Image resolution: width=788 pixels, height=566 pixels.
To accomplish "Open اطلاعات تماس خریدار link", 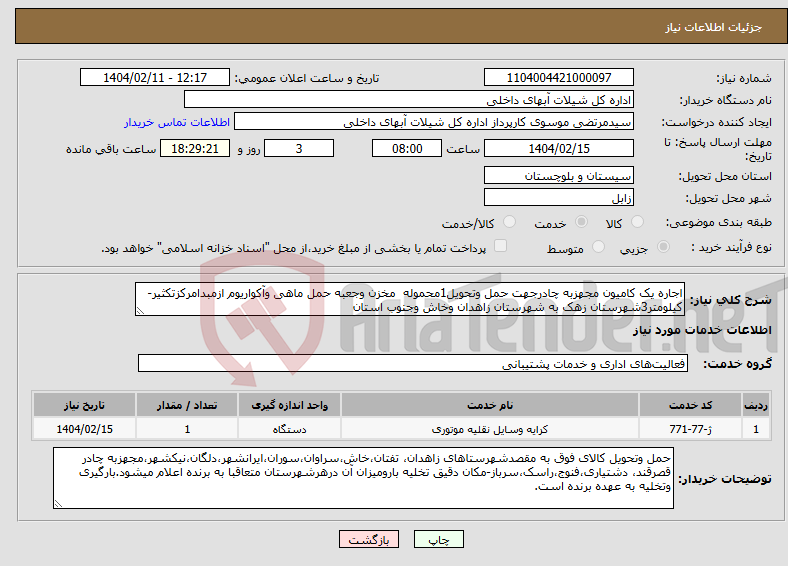I will (177, 122).
